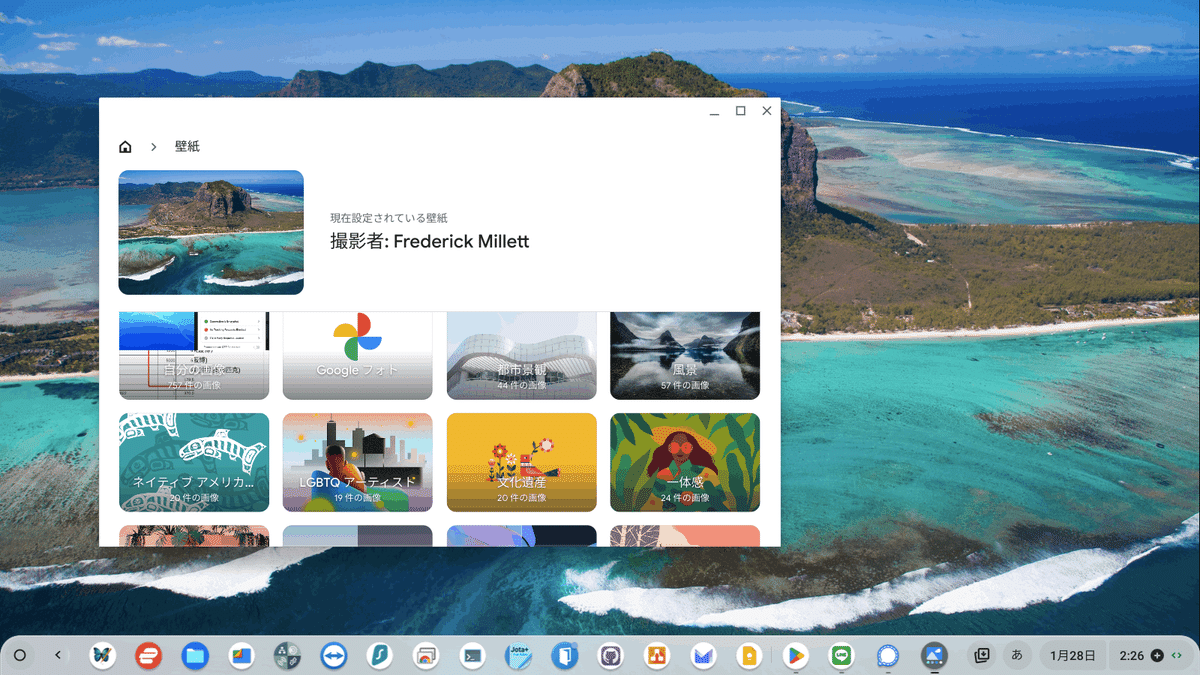The height and width of the screenshot is (675, 1200).
Task: Open the 文化遺産 wallpaper collection
Action: tap(522, 462)
